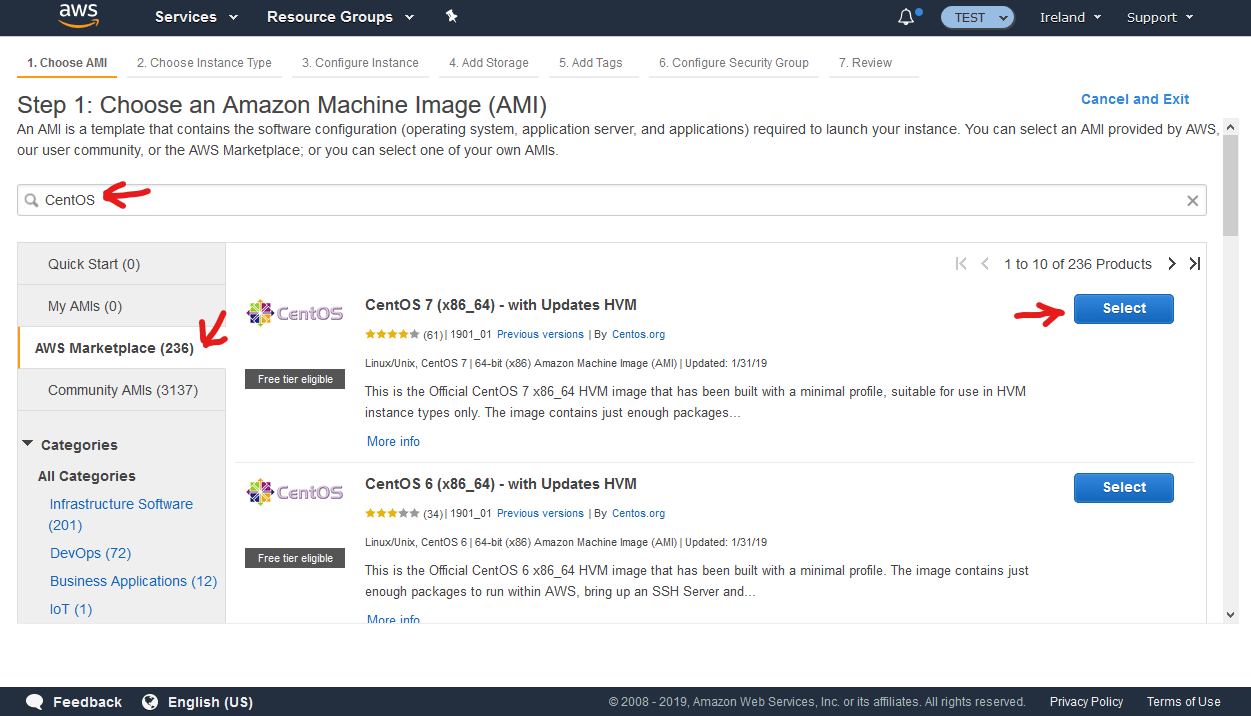The width and height of the screenshot is (1251, 716).
Task: Click the AWS logo home icon
Action: [x=78, y=15]
